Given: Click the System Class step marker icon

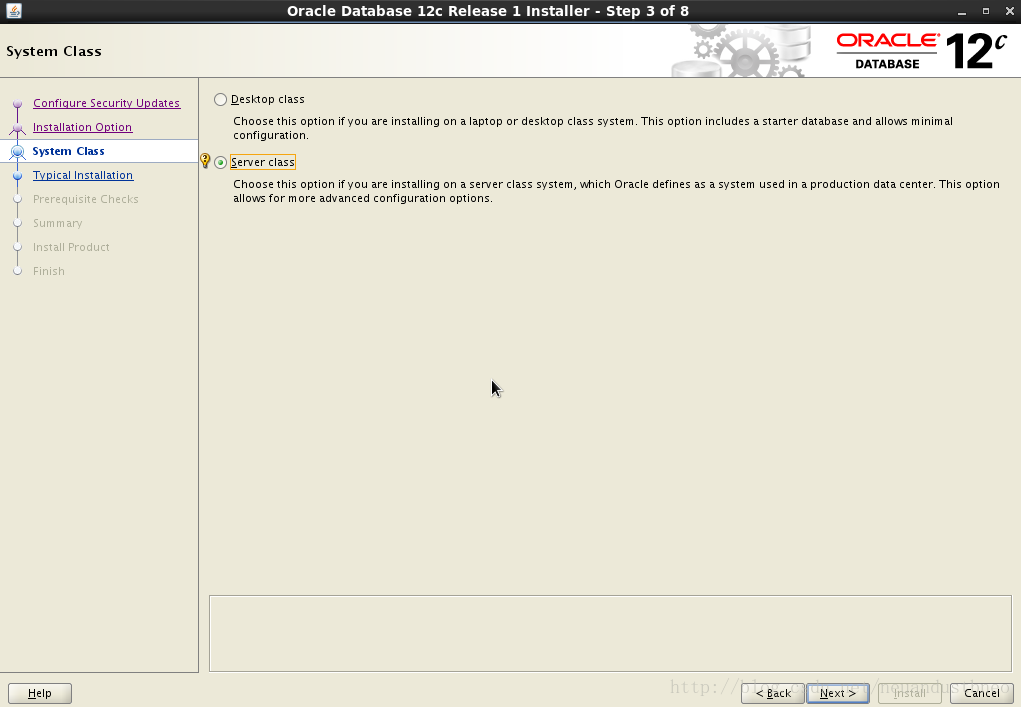Looking at the screenshot, I should (x=18, y=152).
